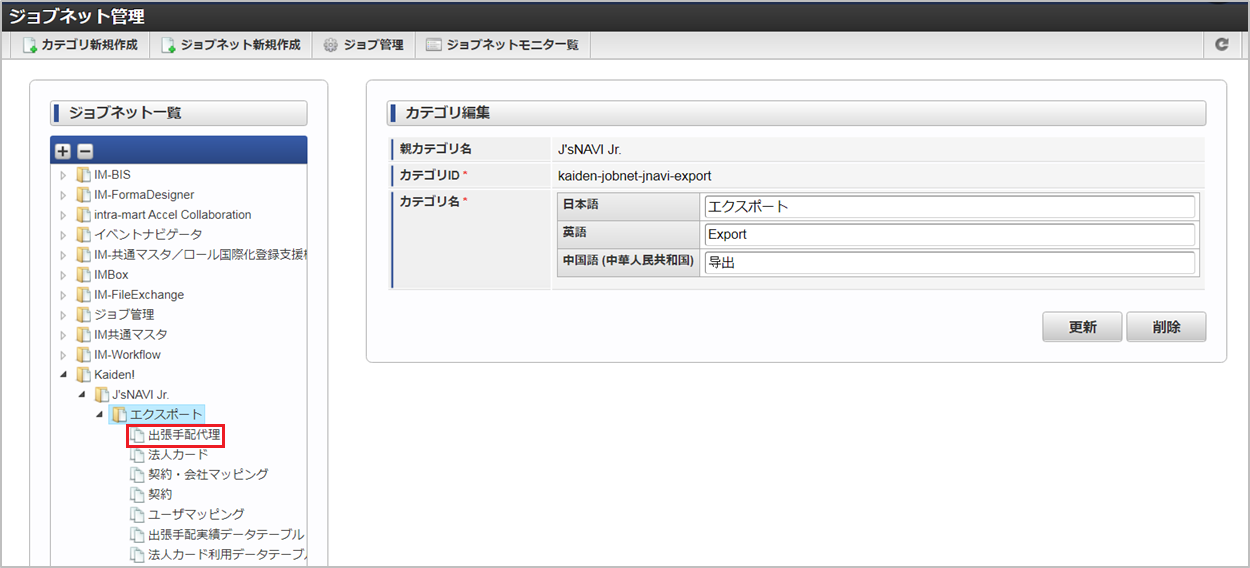
Task: Collapse the J'sNAVI Jr. node arrow
Action: [82, 395]
